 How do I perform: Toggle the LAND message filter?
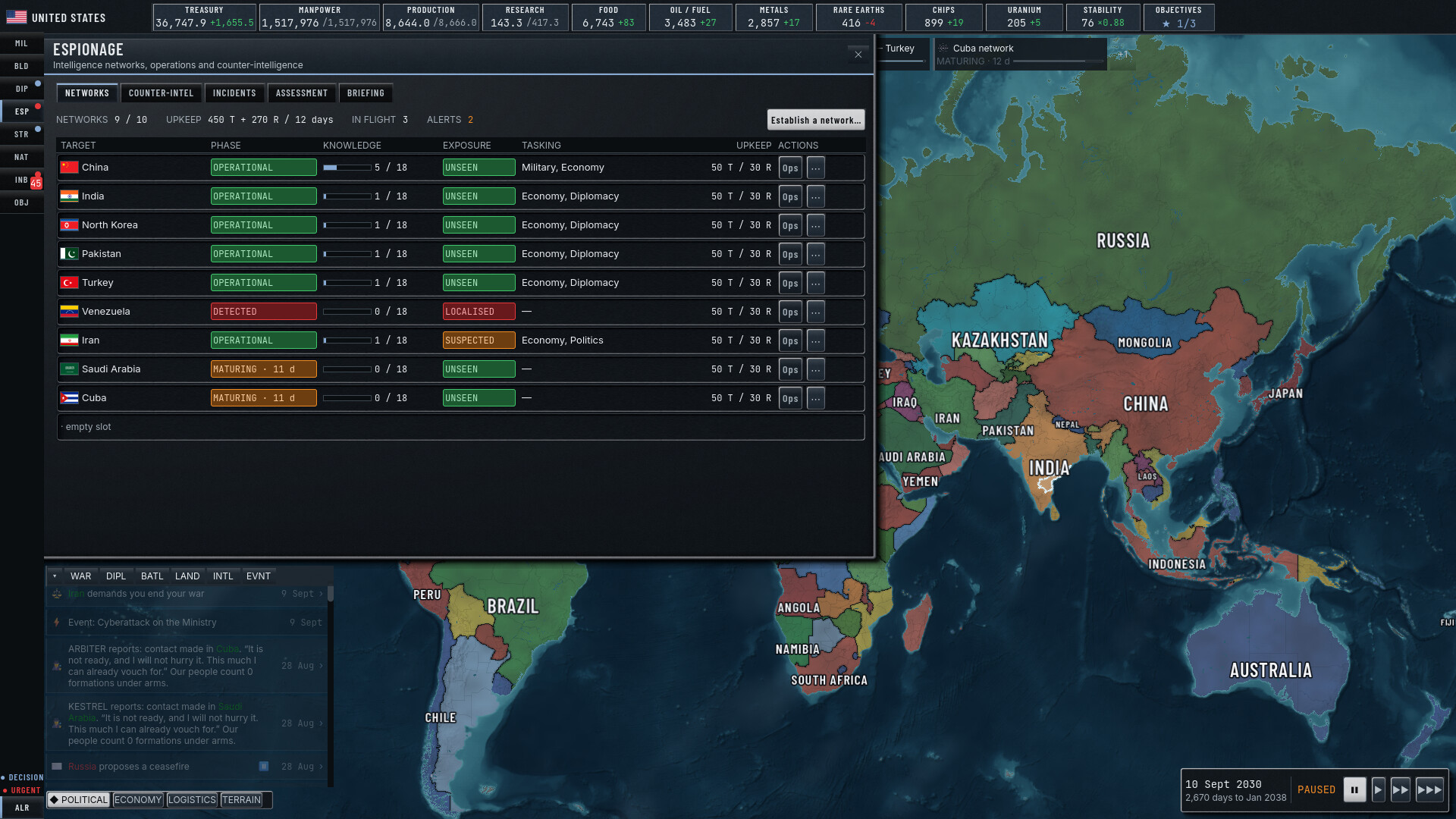[x=187, y=576]
